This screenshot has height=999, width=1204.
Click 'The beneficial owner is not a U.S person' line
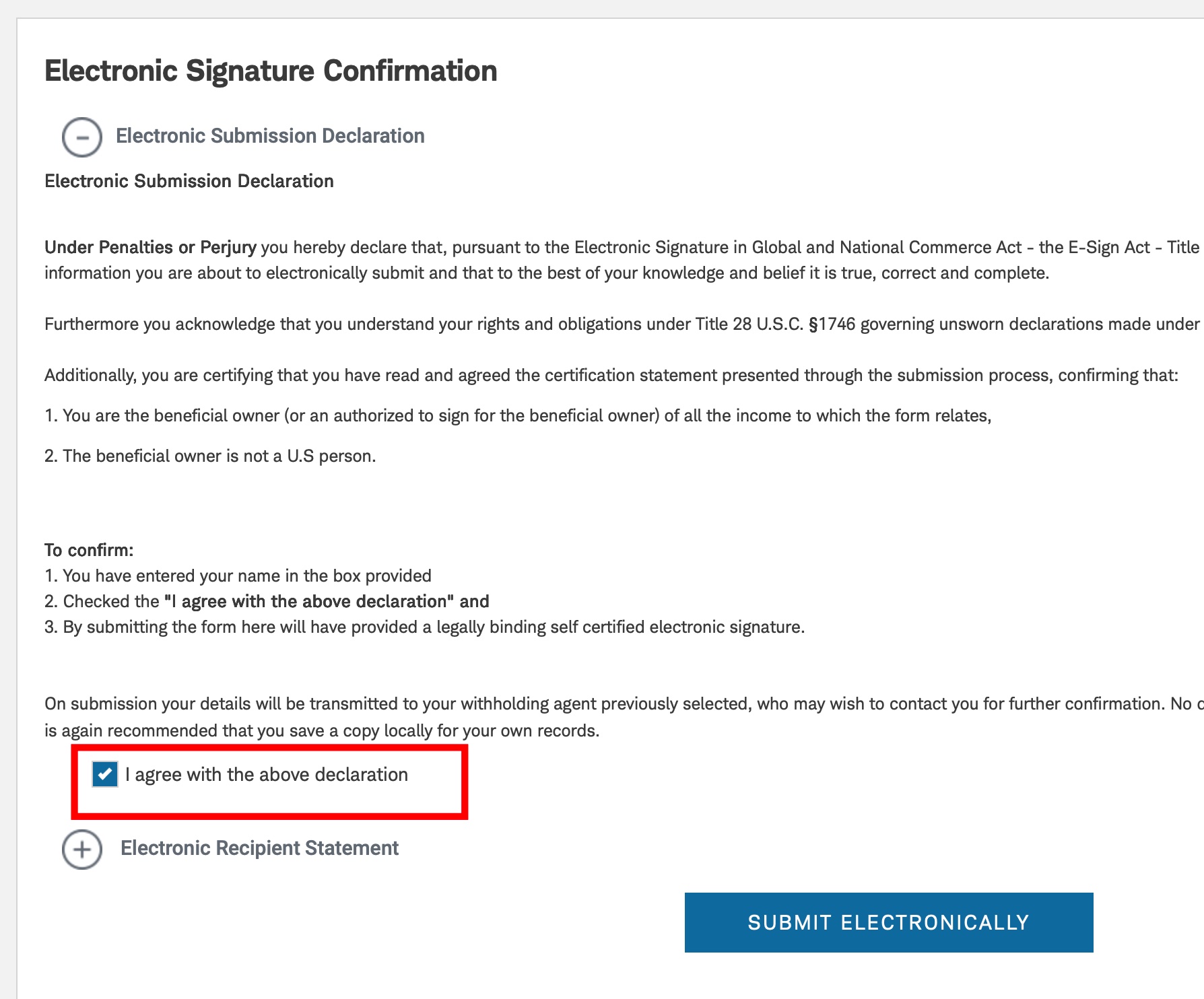(210, 456)
